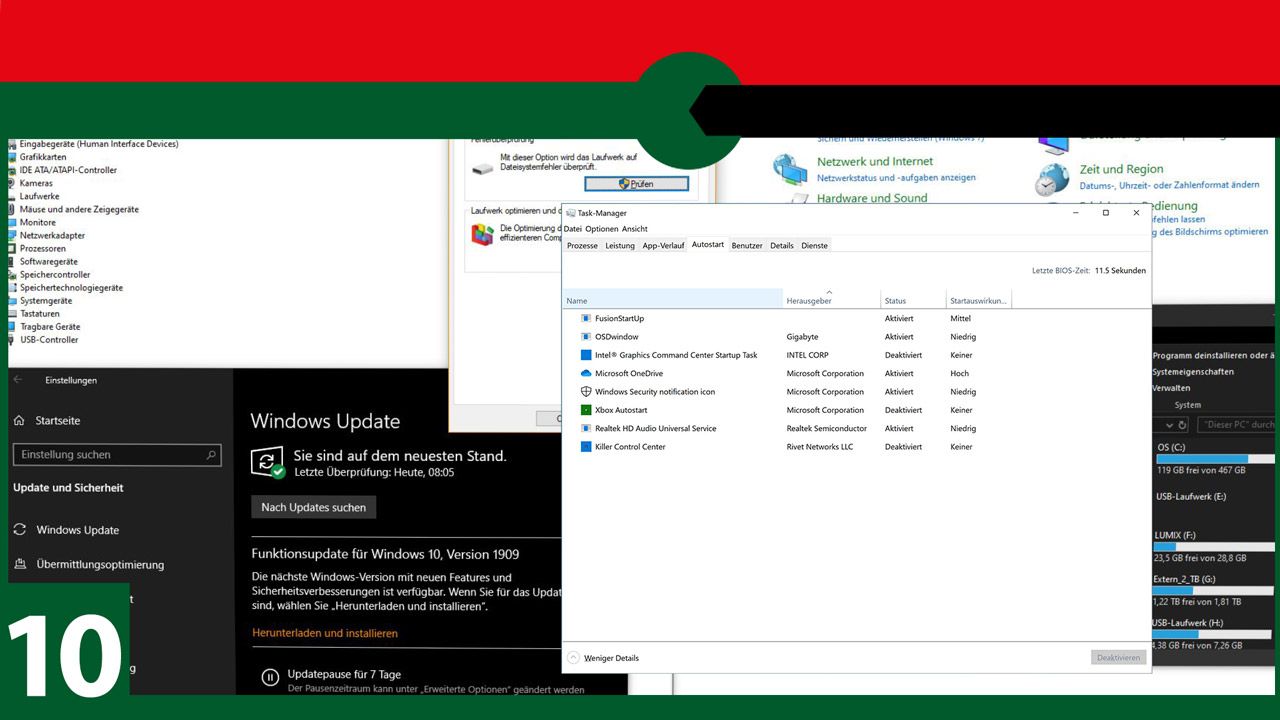1280x720 pixels.
Task: Open Netzwerk und Internet via its icon
Action: pyautogui.click(x=790, y=170)
